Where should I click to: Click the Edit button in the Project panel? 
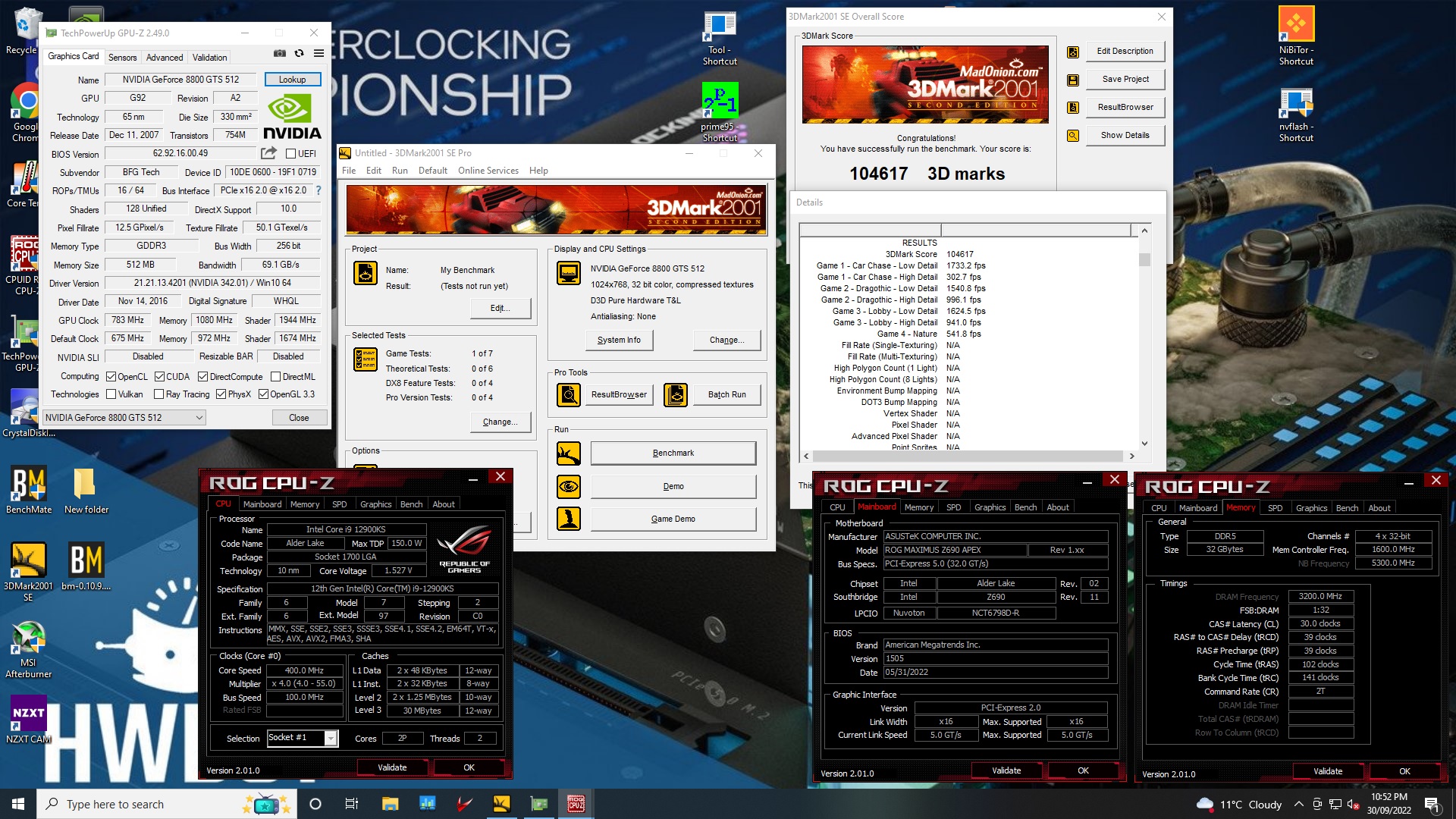[x=500, y=309]
